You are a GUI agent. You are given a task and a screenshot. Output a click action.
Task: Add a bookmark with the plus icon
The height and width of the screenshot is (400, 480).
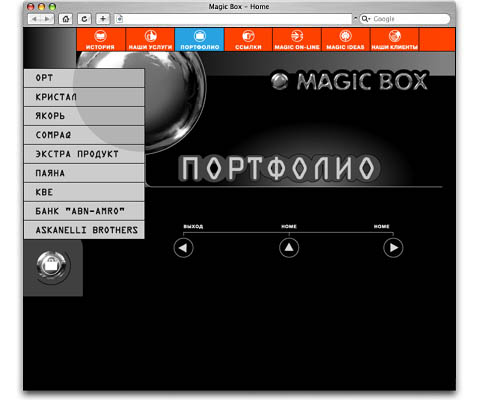(103, 19)
